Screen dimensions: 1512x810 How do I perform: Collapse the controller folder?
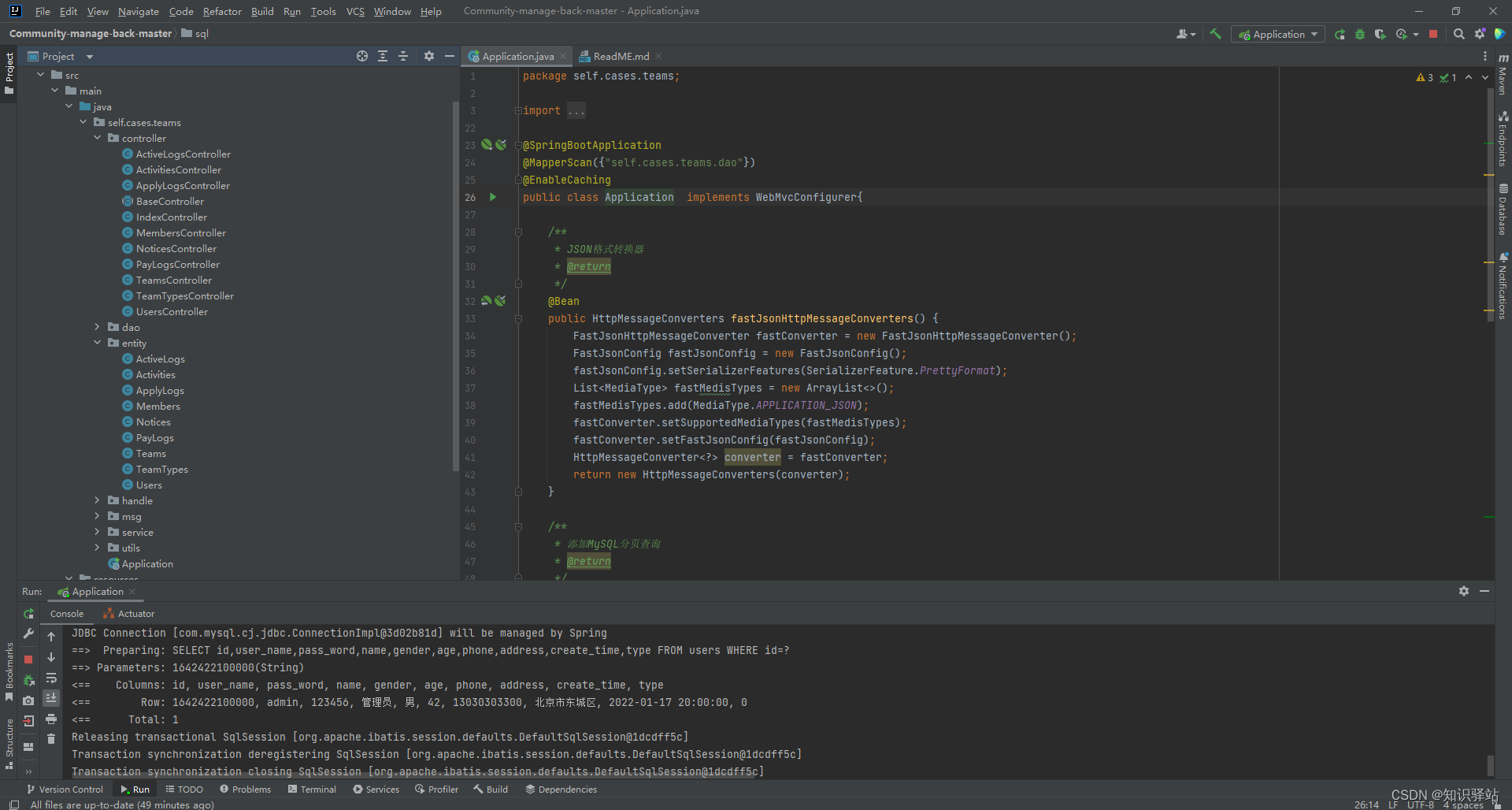coord(98,138)
